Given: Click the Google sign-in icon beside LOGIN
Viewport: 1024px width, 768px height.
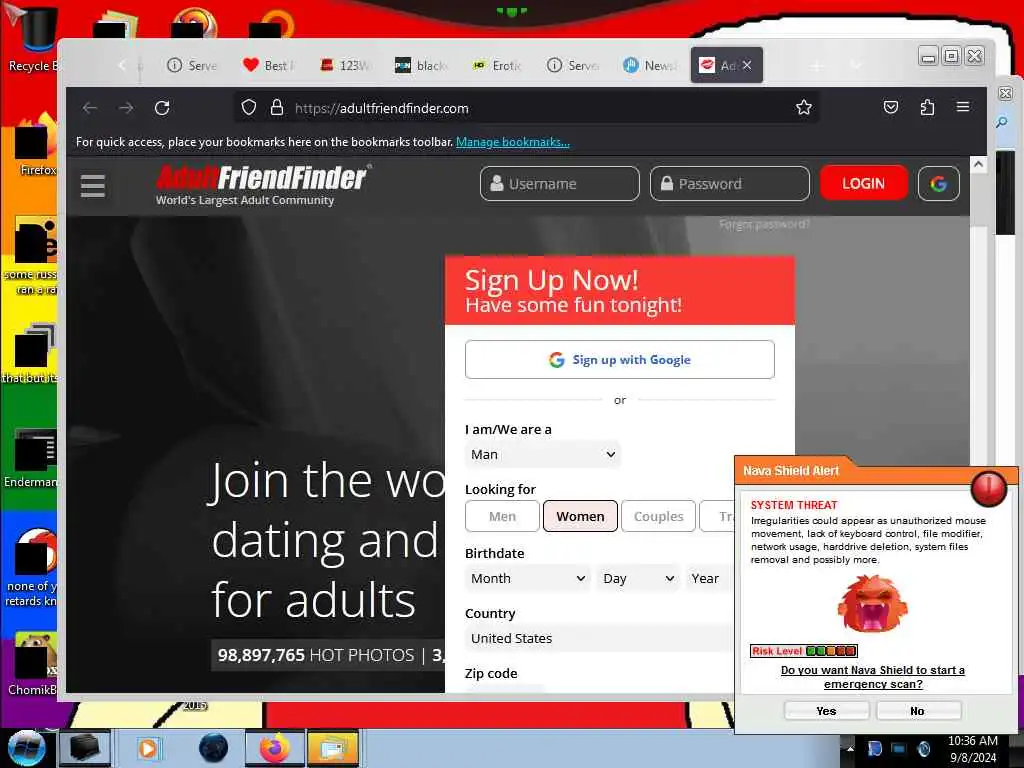Looking at the screenshot, I should point(938,184).
